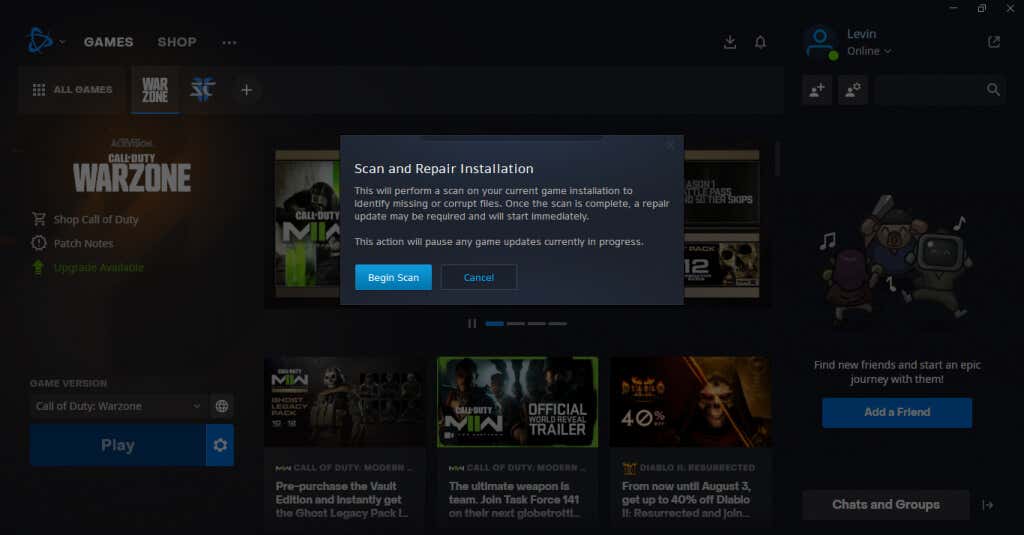Click the MWII featured banner image
Screen dimensions: 1024x535
(x=307, y=223)
